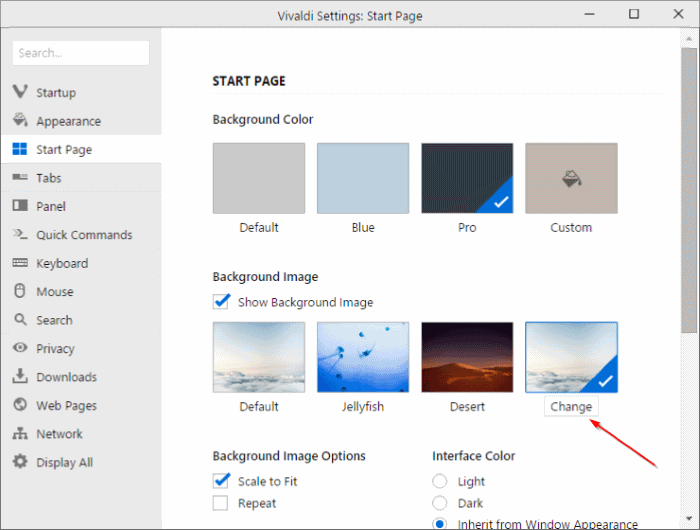Focus the settings Search field

click(81, 53)
